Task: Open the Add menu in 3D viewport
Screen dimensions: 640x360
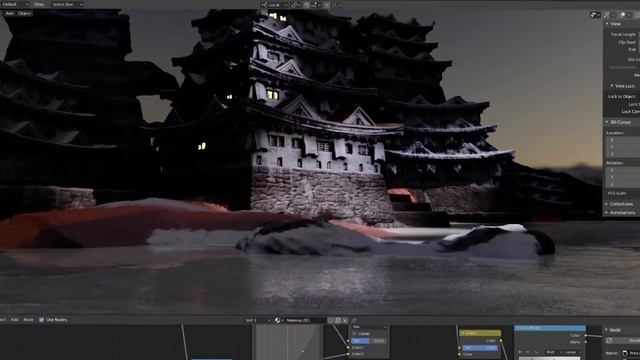Action: pos(9,13)
